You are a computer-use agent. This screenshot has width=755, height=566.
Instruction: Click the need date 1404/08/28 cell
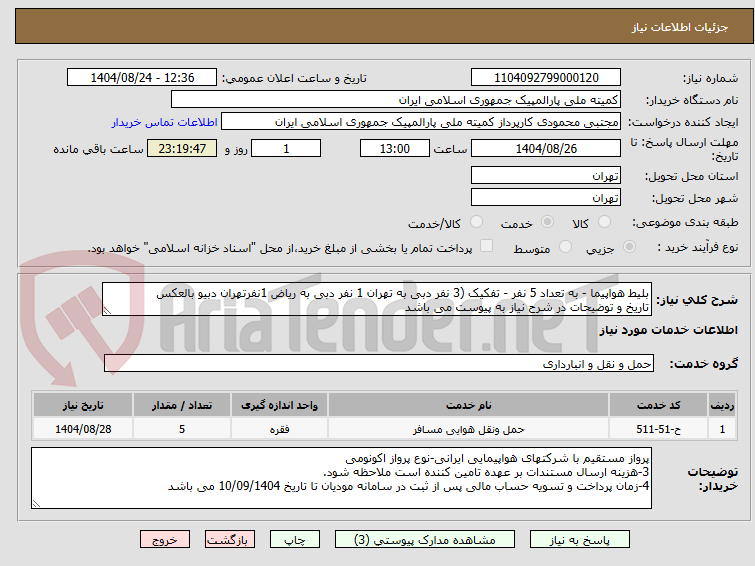(83, 429)
